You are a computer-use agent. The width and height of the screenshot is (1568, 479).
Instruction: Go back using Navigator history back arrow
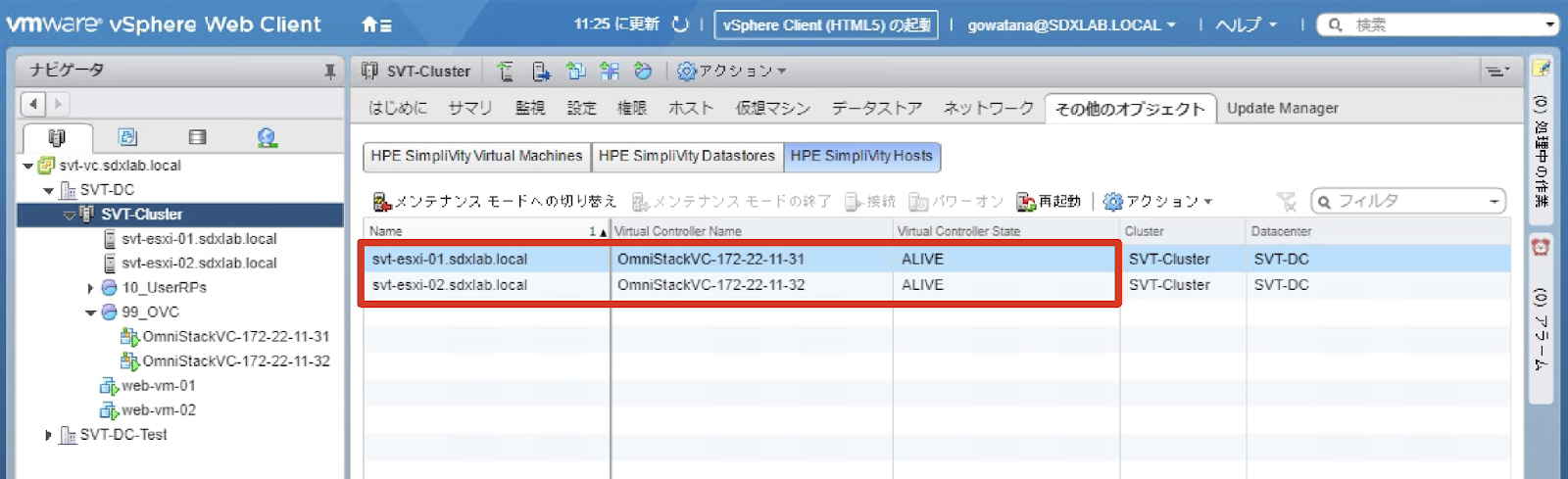pyautogui.click(x=33, y=104)
